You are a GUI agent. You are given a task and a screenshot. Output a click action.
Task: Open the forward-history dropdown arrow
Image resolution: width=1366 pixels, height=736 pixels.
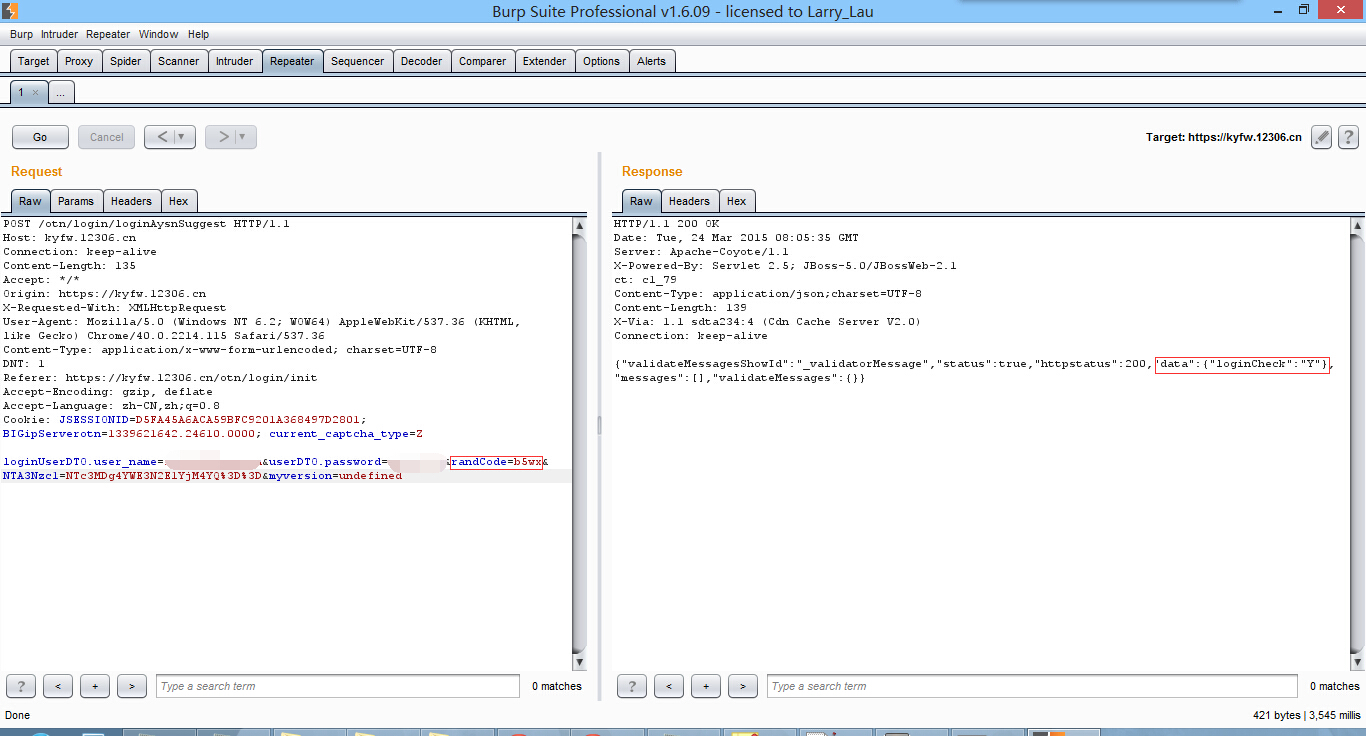click(244, 137)
